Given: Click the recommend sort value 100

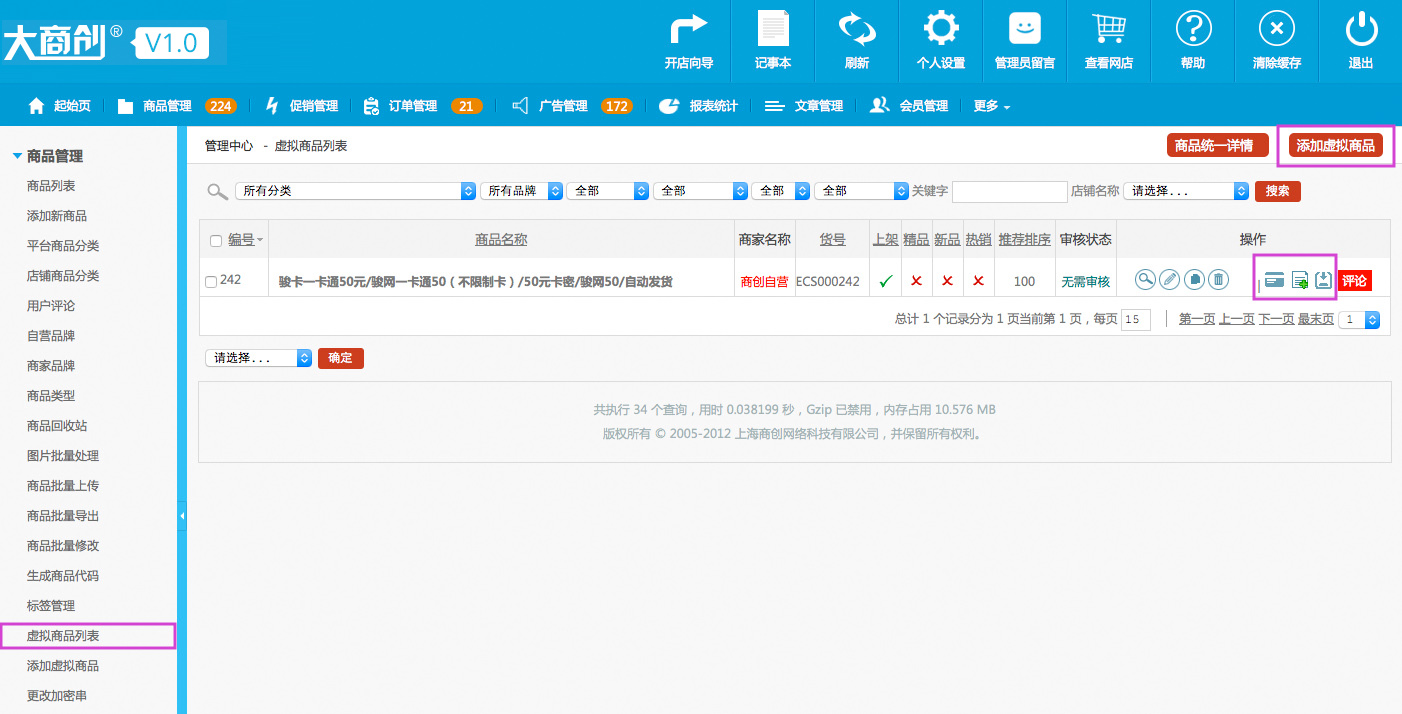Looking at the screenshot, I should (x=1024, y=282).
